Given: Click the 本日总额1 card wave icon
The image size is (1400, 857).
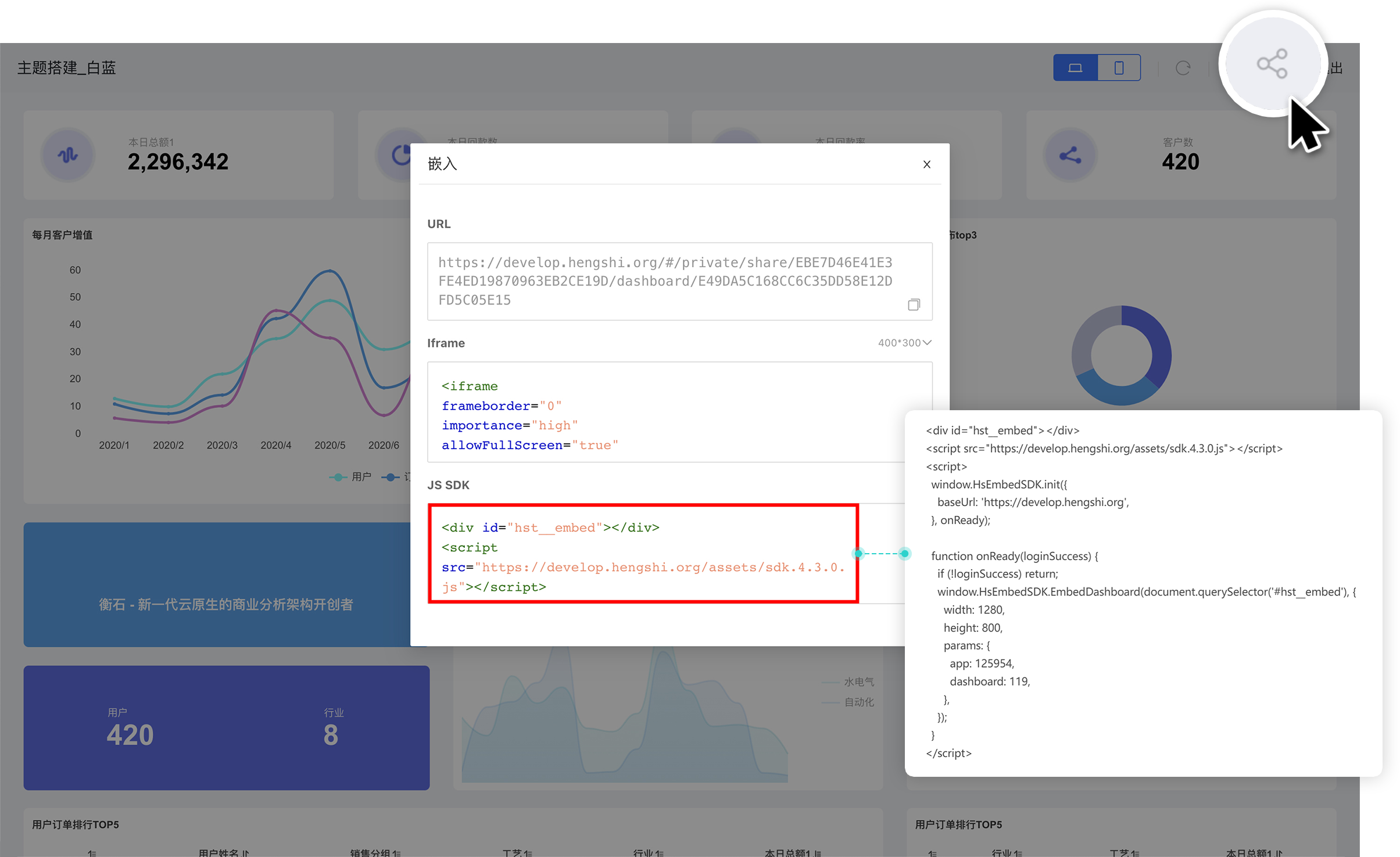Looking at the screenshot, I should (67, 155).
